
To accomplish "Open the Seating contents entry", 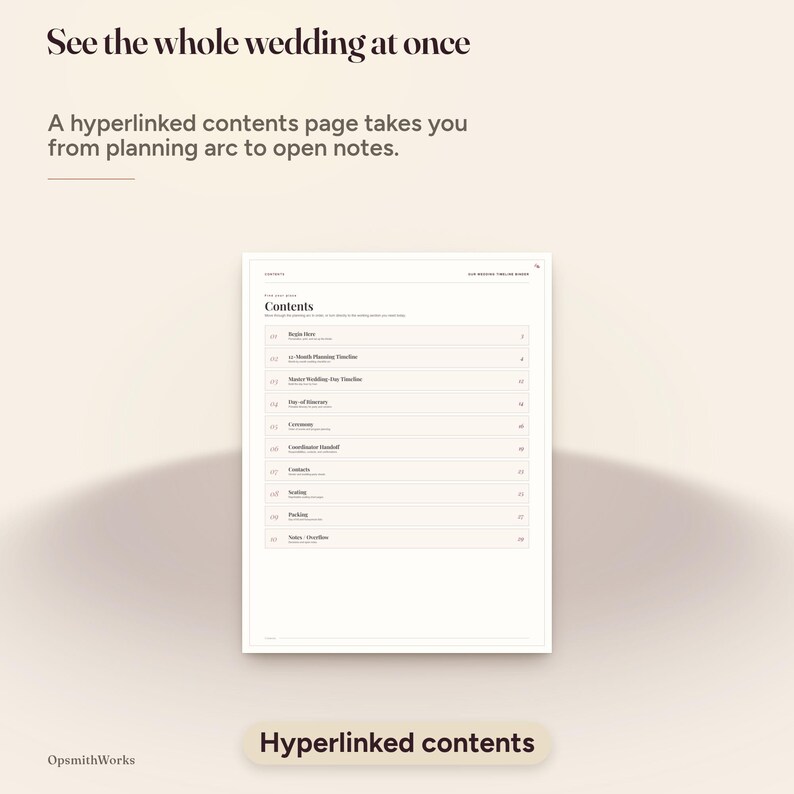I will 396,494.
